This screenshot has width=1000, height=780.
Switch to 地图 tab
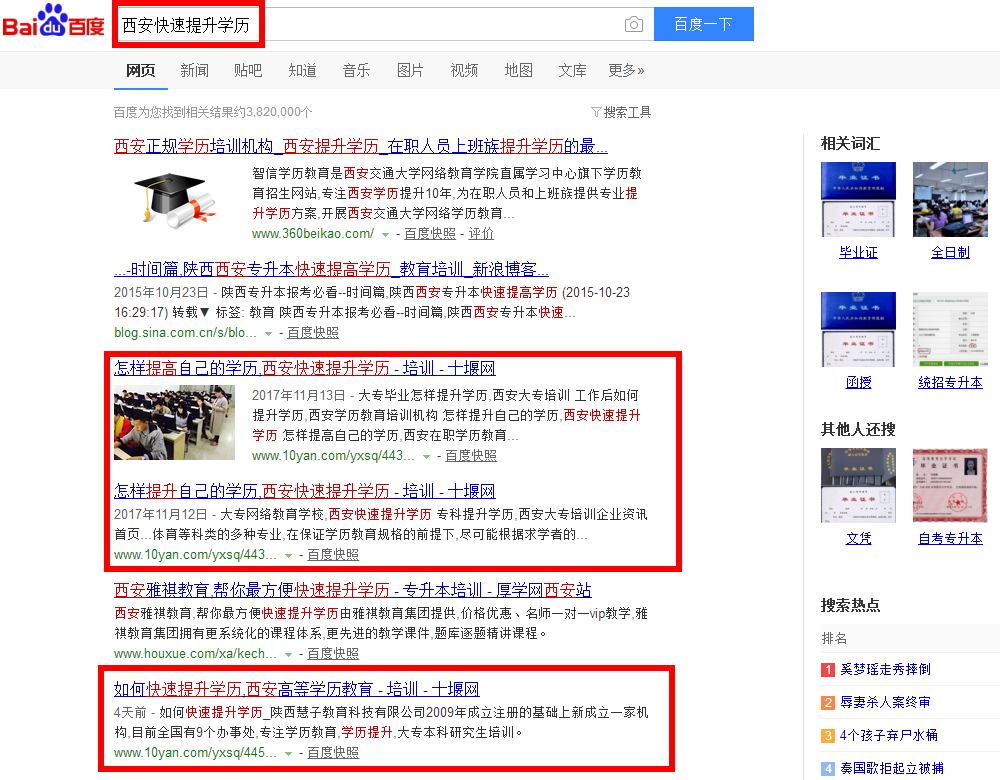[518, 70]
